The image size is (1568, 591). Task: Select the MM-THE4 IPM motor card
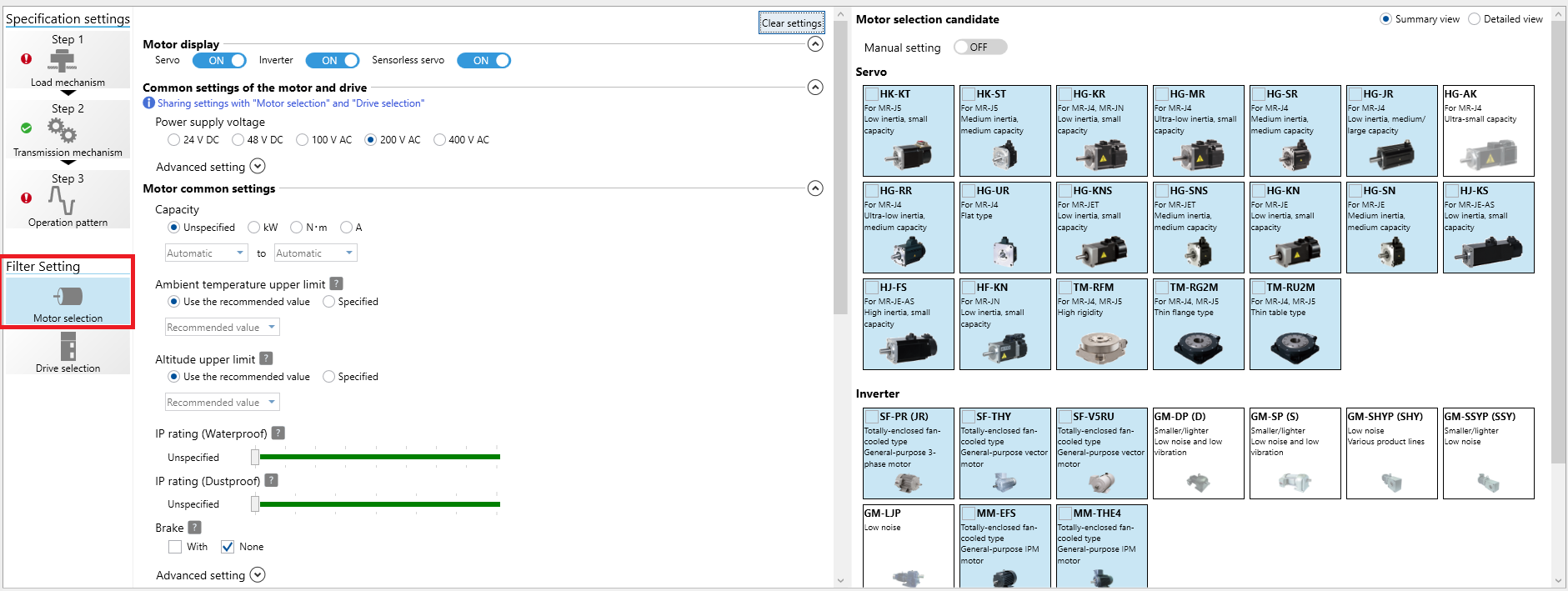click(1102, 546)
